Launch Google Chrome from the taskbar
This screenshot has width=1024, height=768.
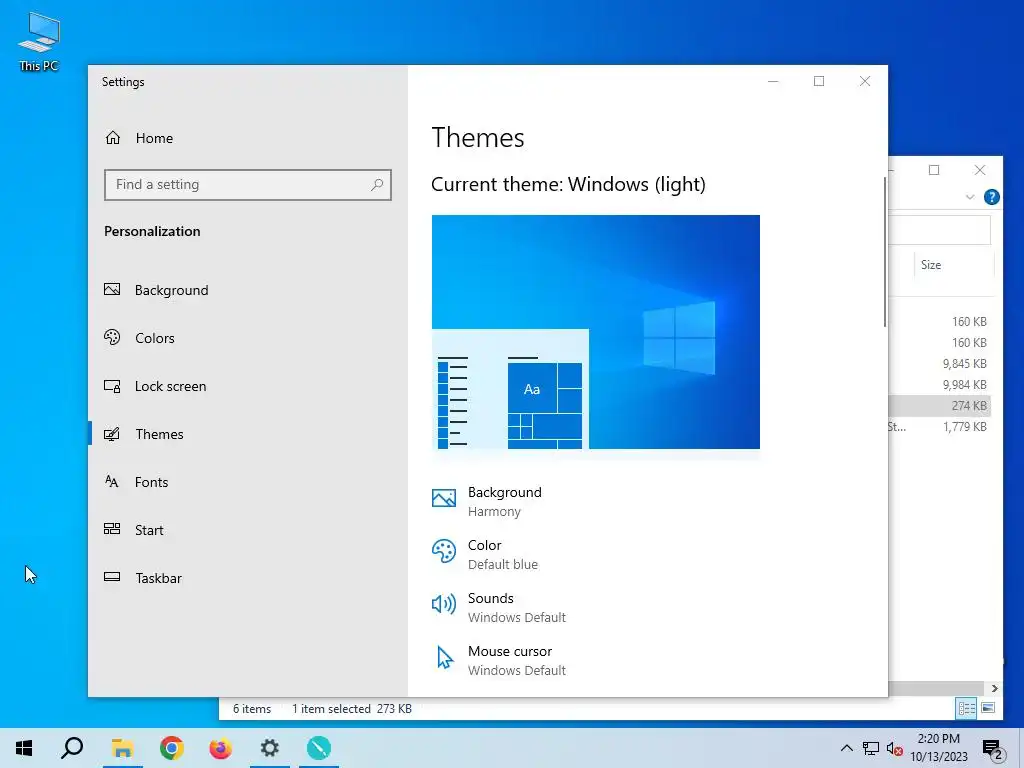point(172,748)
